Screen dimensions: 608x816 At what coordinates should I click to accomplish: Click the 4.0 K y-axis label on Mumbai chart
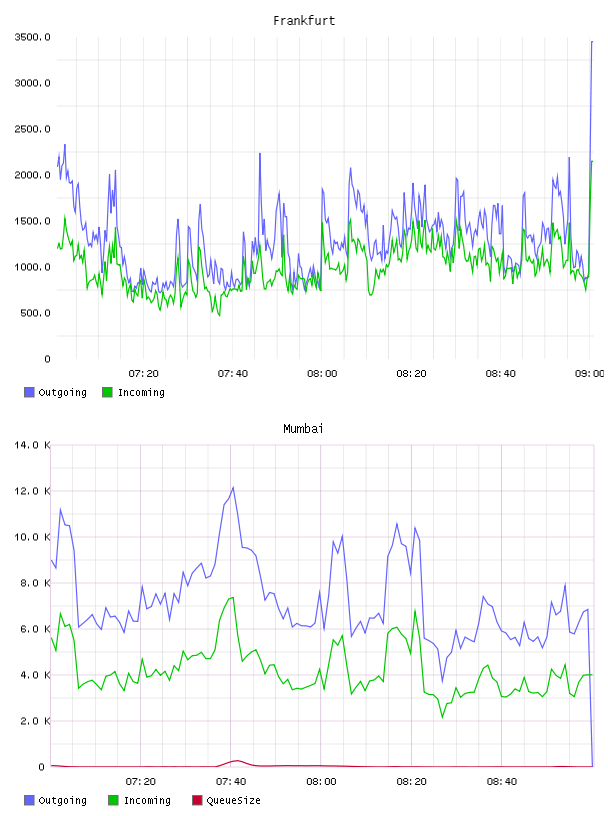click(35, 675)
